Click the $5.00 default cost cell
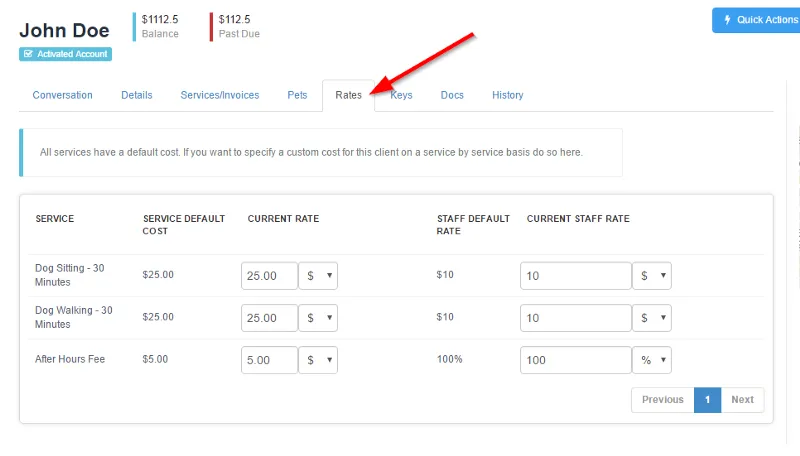 click(155, 359)
